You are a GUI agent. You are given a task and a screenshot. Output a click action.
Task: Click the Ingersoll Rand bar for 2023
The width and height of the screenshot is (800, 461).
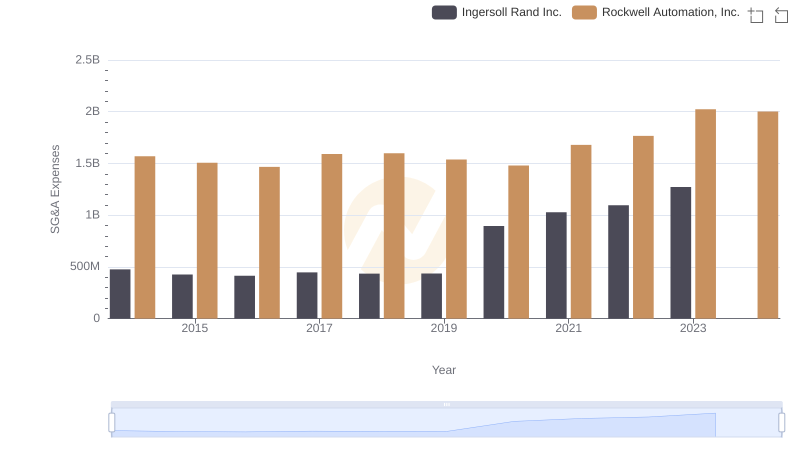click(681, 252)
